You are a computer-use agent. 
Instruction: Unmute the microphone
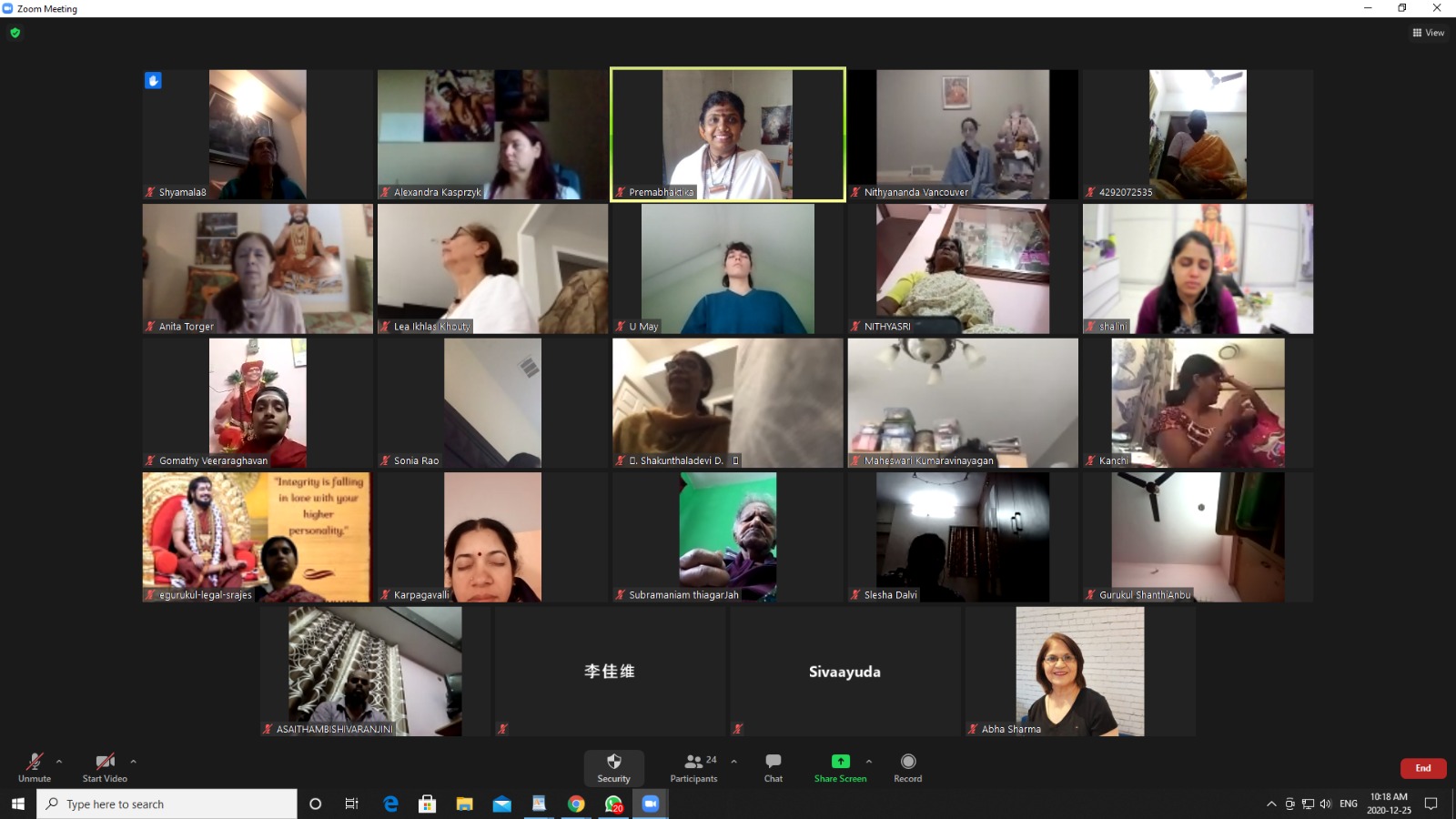[x=35, y=767]
